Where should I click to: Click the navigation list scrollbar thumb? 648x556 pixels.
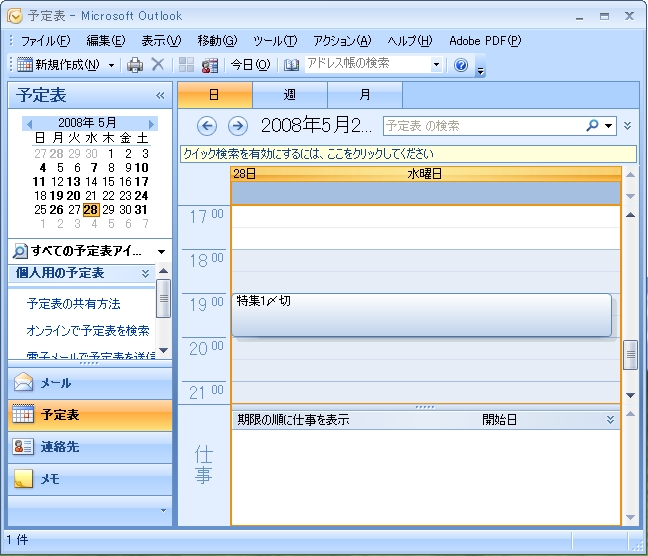[164, 298]
